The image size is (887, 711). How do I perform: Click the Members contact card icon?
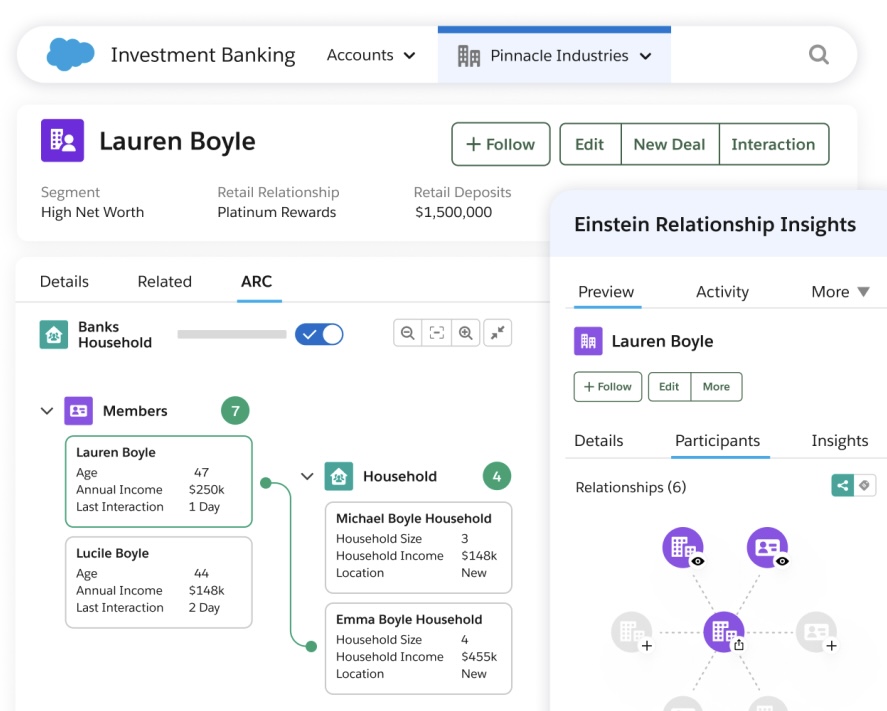pos(79,411)
